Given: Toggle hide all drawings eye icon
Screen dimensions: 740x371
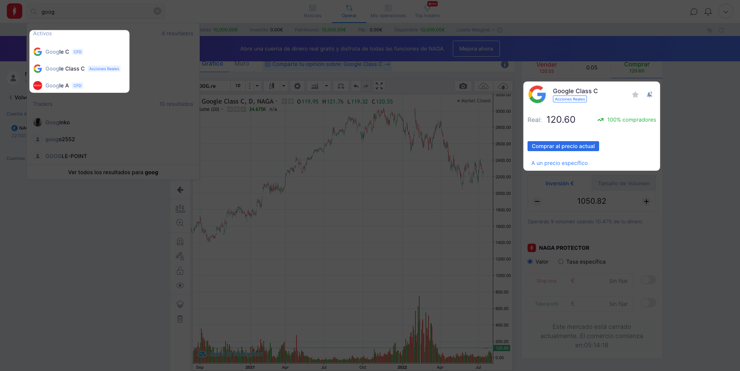Looking at the screenshot, I should [x=180, y=286].
